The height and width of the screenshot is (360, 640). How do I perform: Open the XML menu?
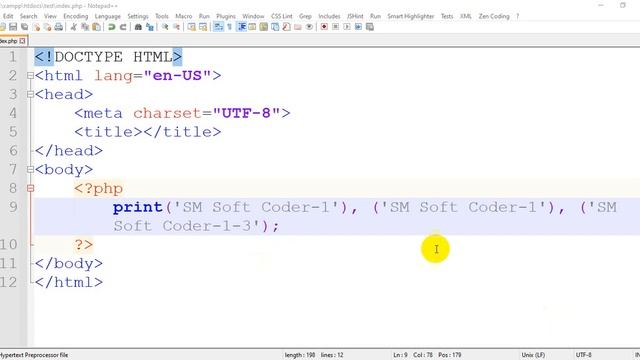[466, 16]
